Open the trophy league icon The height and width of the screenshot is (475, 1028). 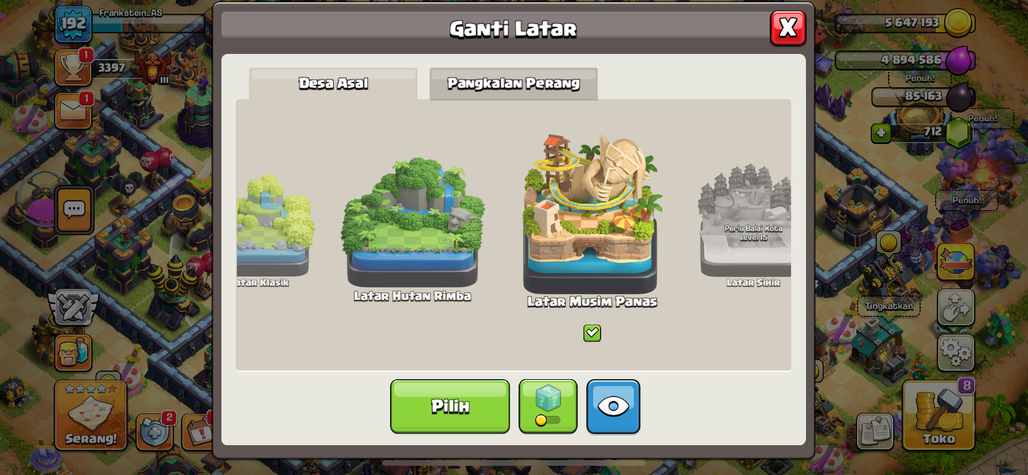tap(73, 67)
